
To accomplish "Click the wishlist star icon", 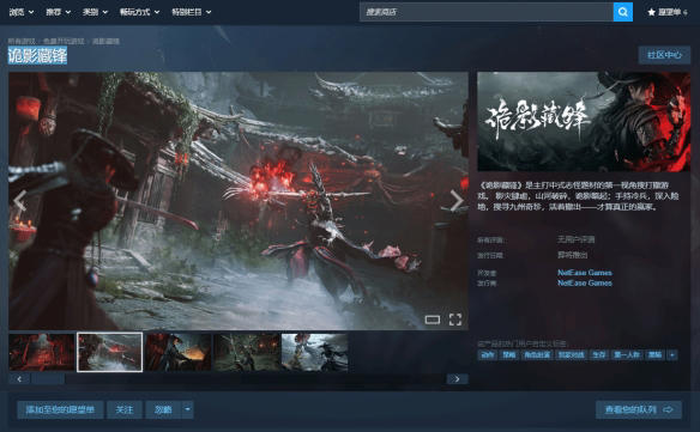I will (651, 12).
